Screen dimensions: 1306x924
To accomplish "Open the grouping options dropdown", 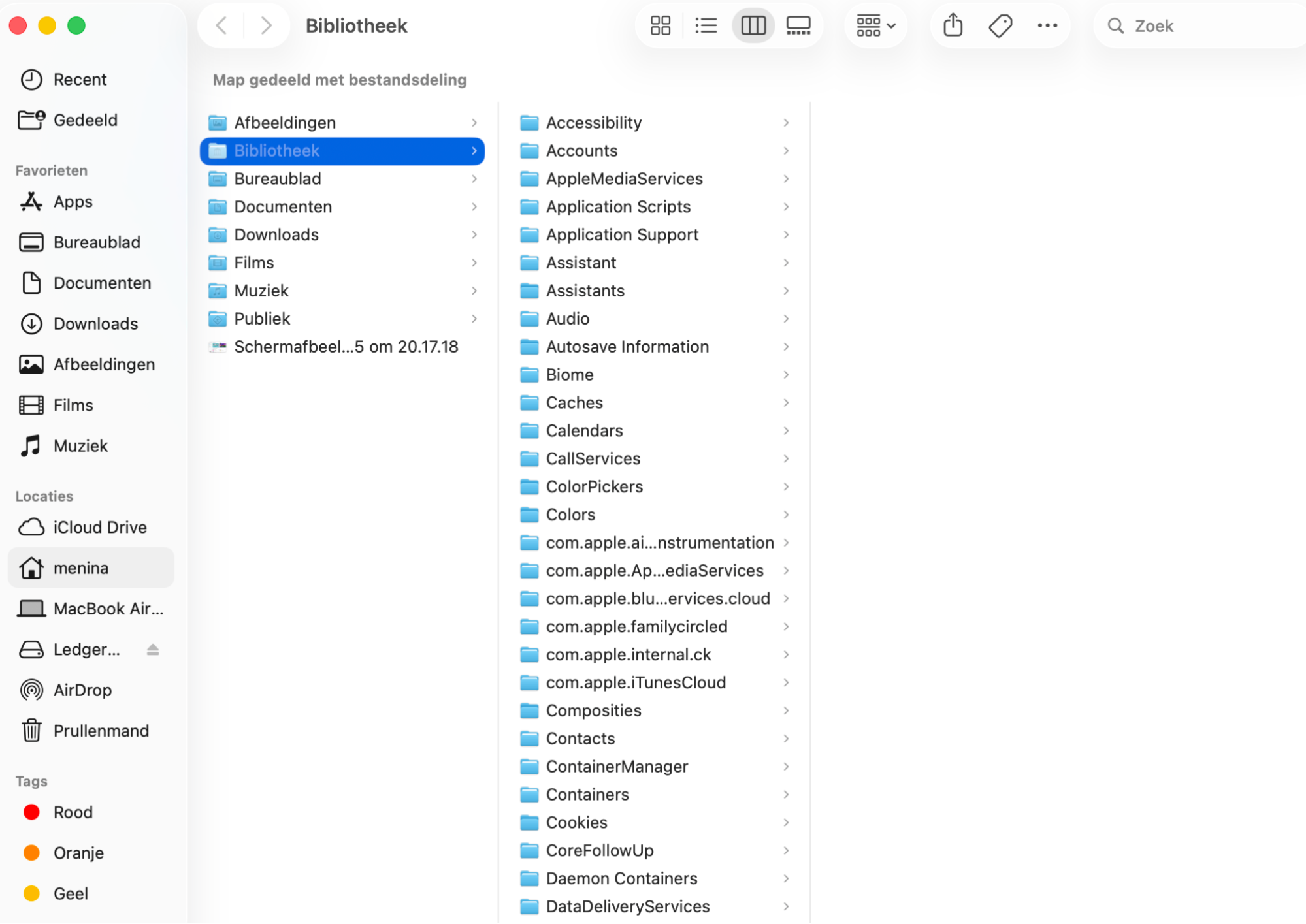I will [x=875, y=25].
